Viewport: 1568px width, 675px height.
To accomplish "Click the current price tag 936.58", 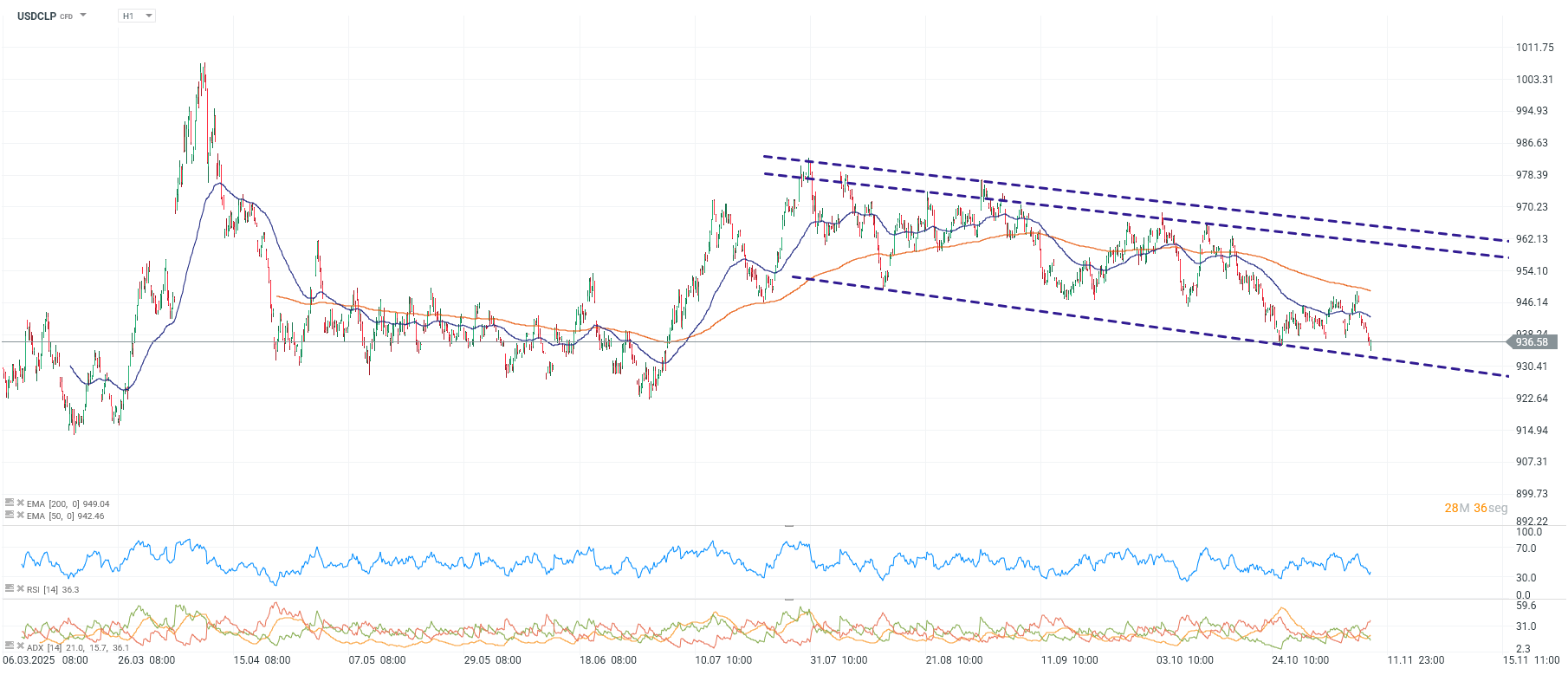I will tap(1532, 342).
